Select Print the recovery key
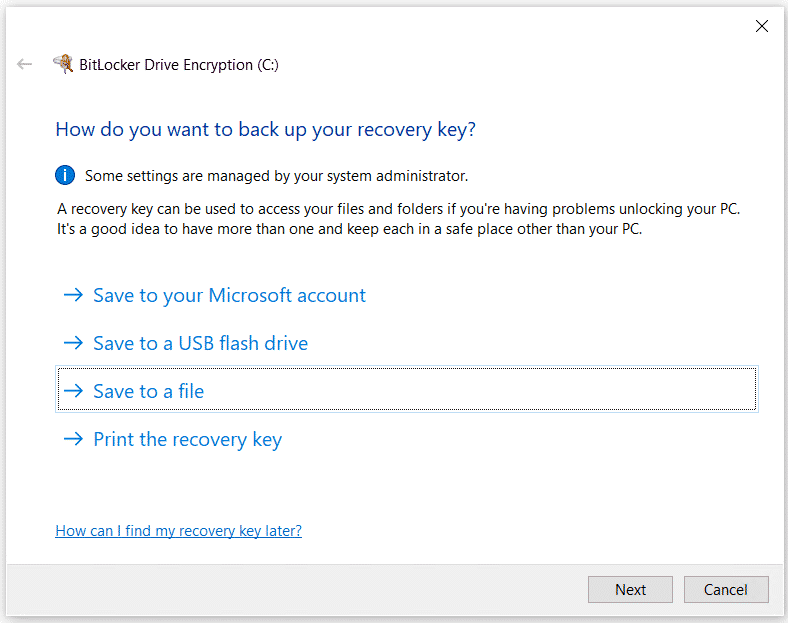Viewport: 788px width, 623px height. pos(187,440)
